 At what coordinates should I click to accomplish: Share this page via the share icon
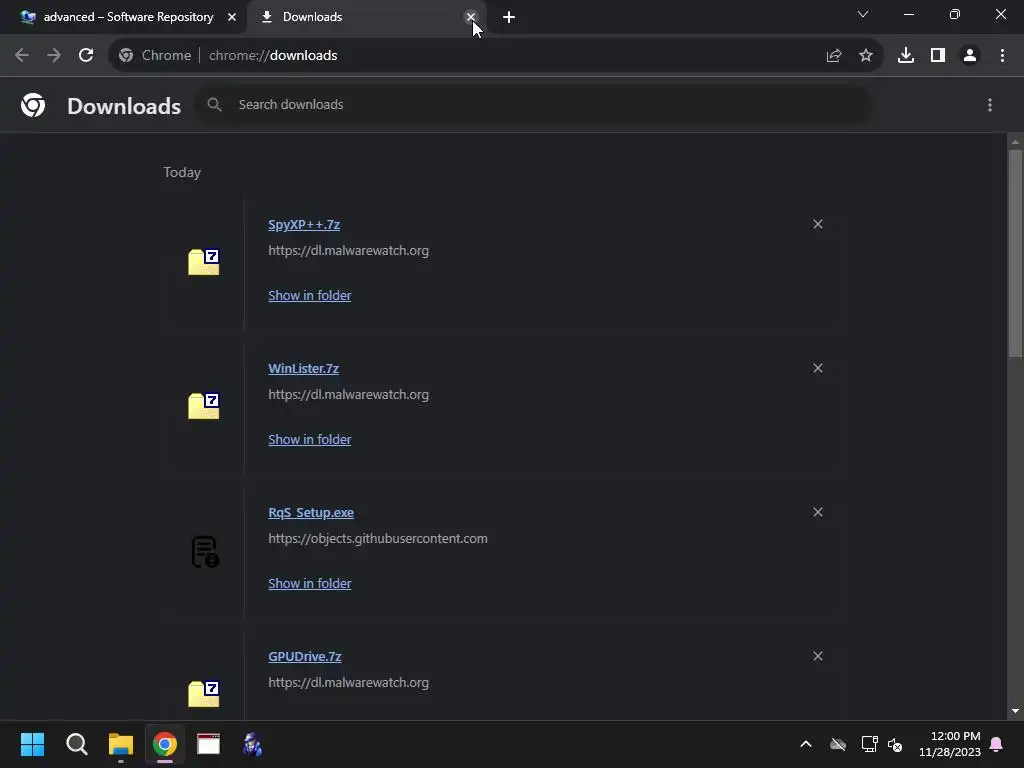[x=834, y=56]
